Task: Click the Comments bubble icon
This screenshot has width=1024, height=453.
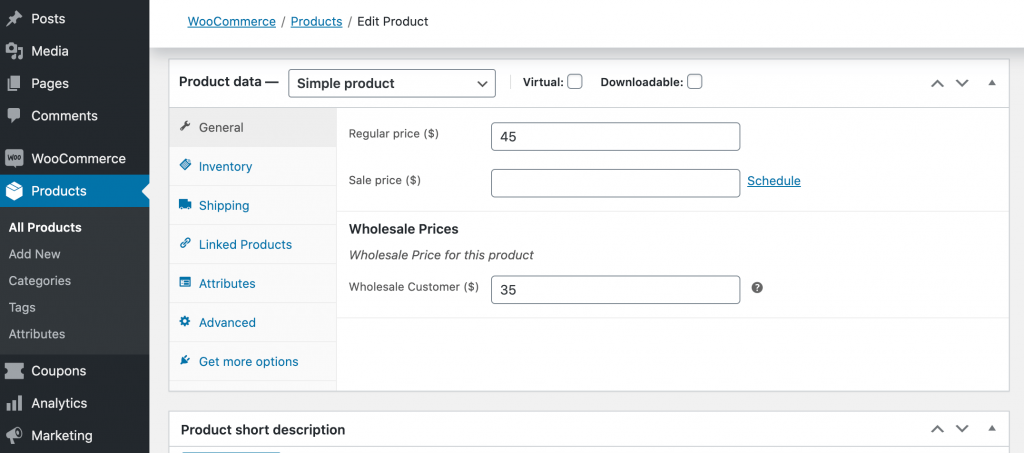Action: [x=14, y=116]
